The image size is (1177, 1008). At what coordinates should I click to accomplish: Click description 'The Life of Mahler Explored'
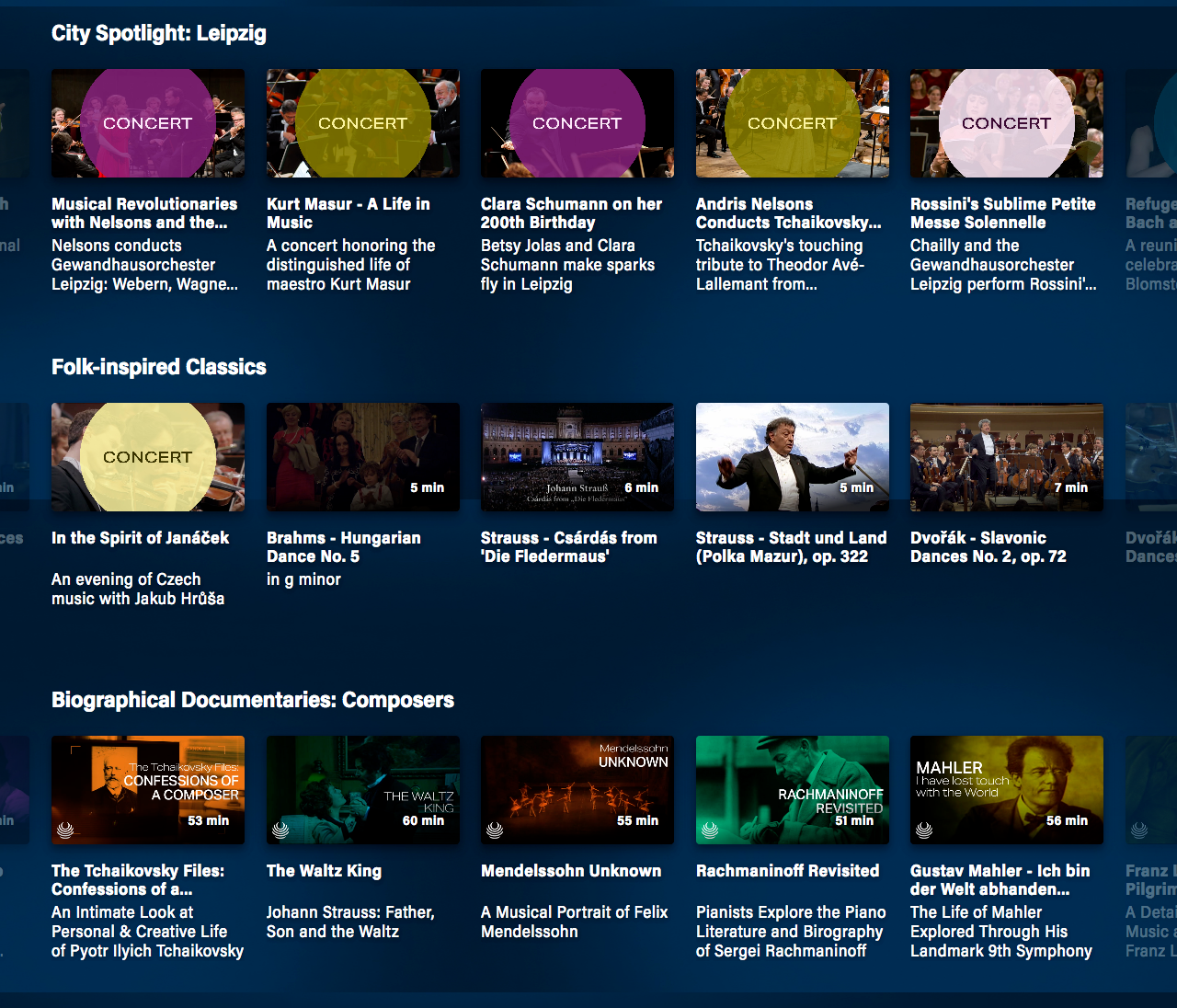click(x=1001, y=932)
